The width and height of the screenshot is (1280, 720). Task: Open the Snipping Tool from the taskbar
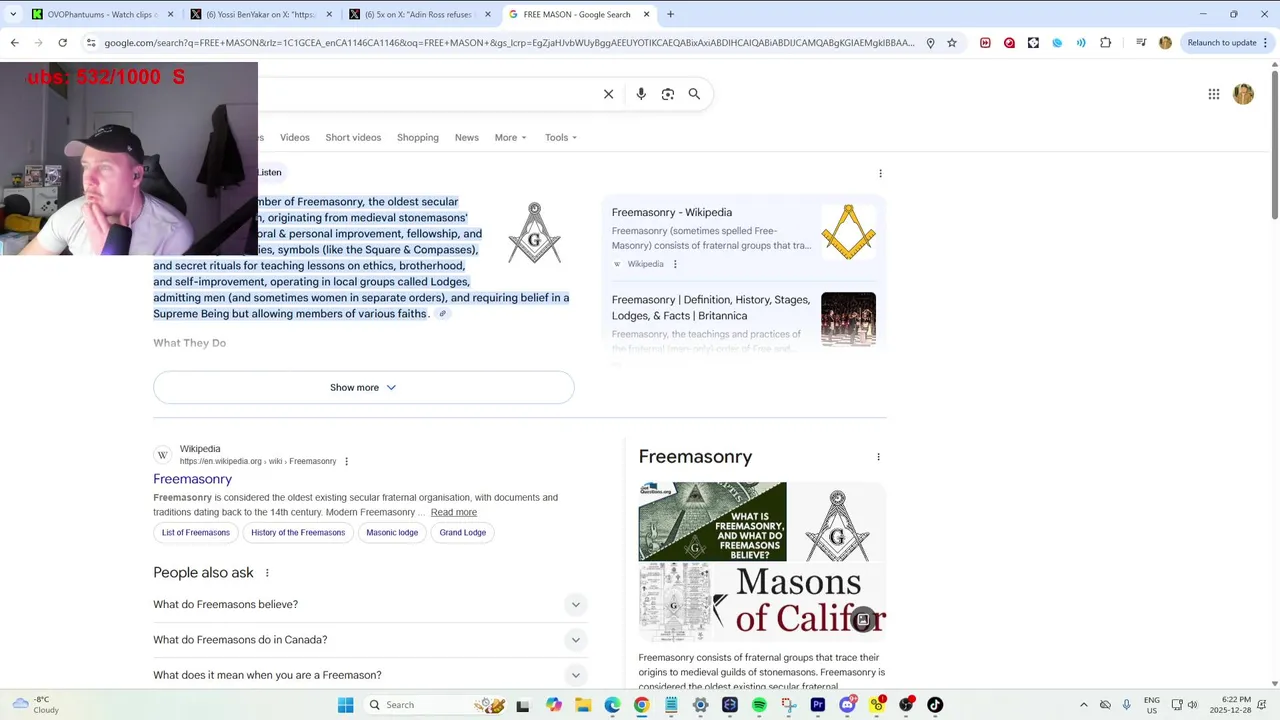789,705
